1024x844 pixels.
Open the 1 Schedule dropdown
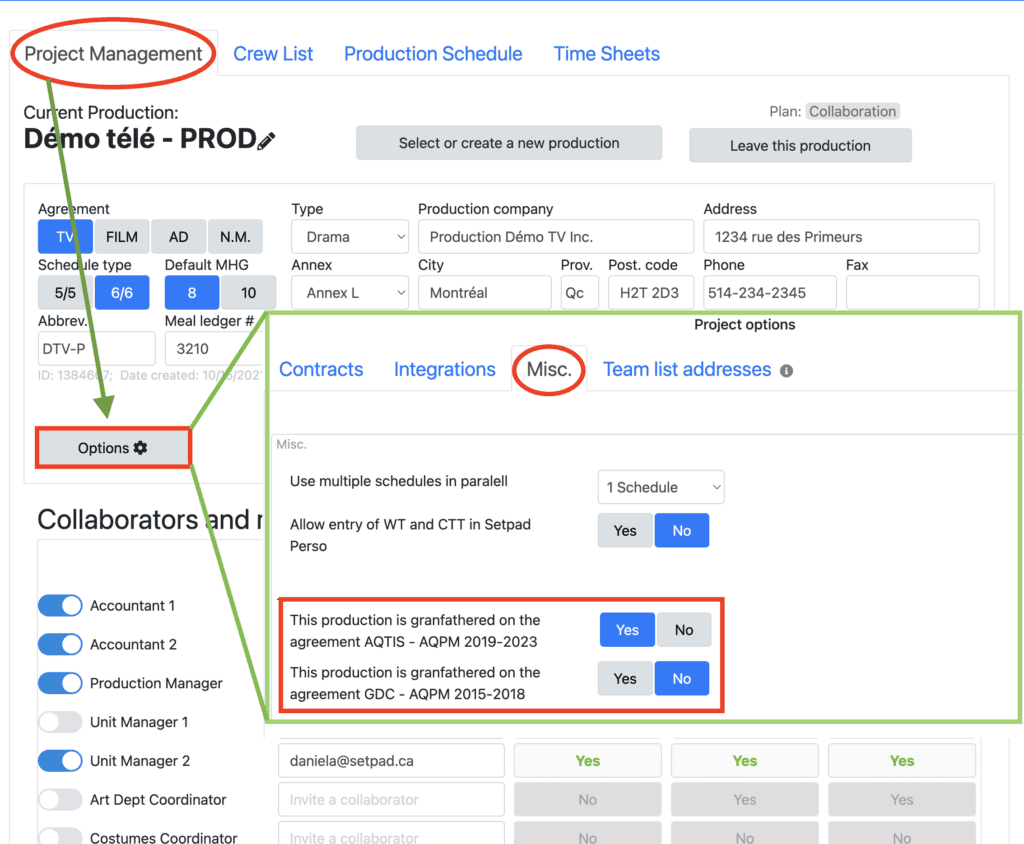[660, 487]
